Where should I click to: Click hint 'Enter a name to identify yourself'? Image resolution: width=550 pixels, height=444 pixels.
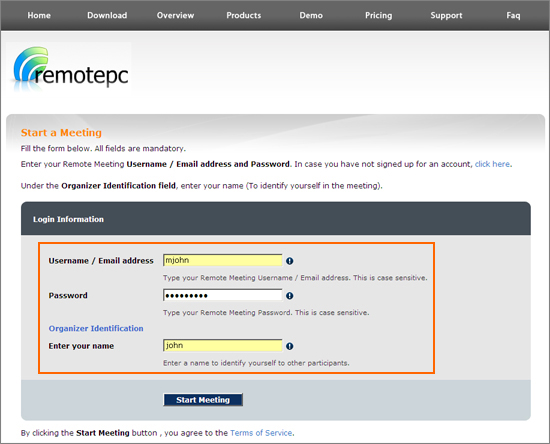256,363
